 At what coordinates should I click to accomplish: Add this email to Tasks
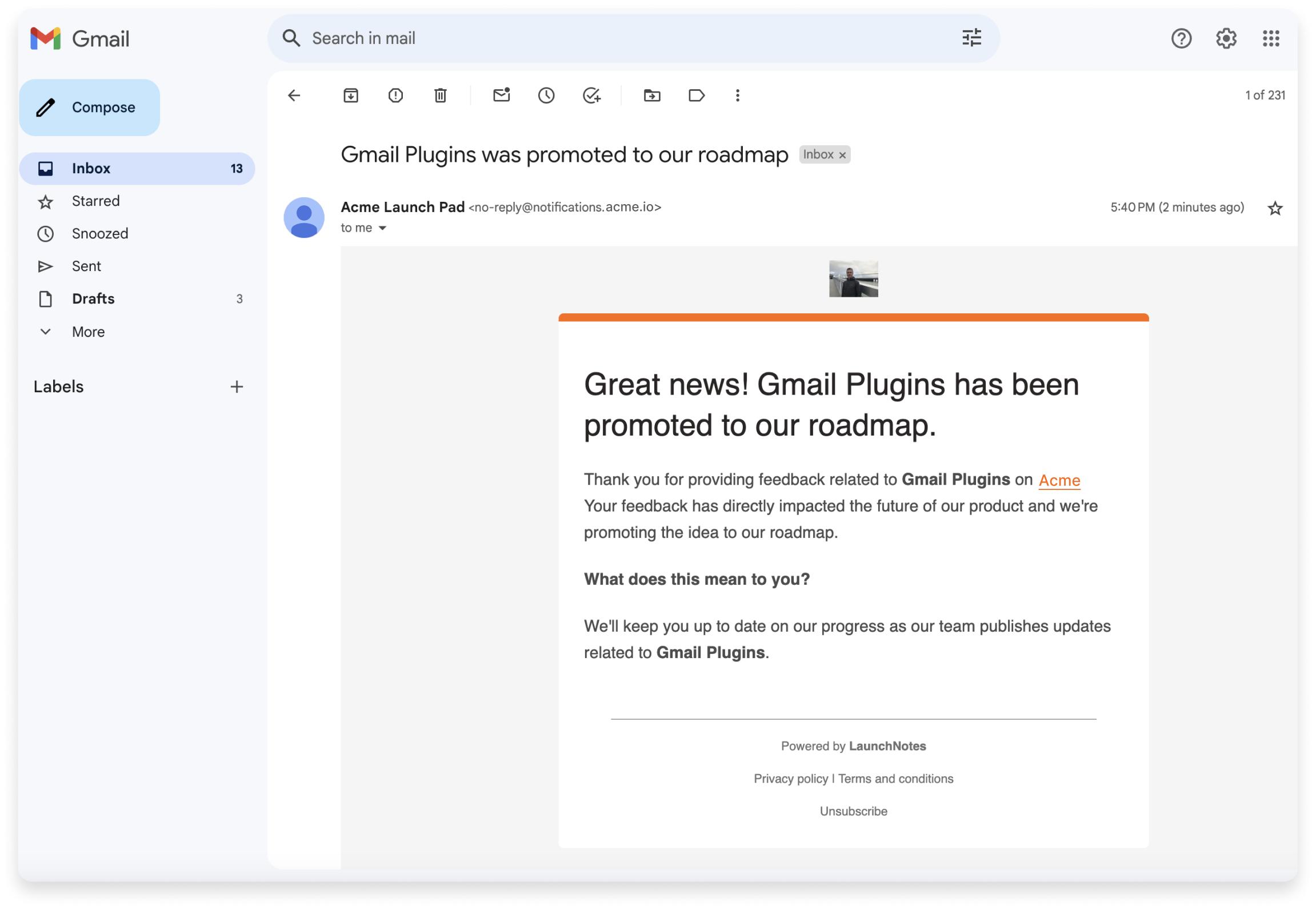(x=591, y=95)
